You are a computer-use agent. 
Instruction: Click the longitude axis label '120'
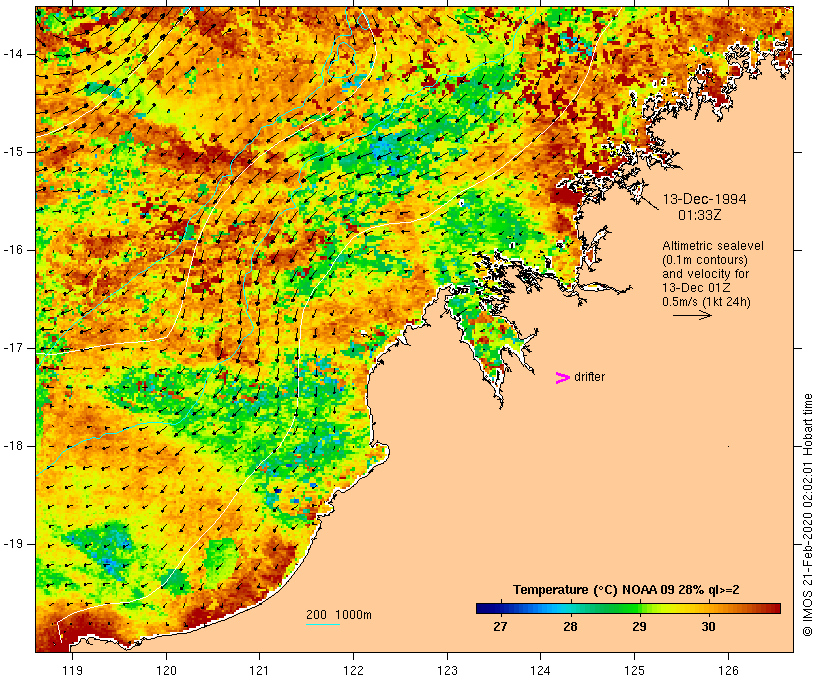point(166,670)
